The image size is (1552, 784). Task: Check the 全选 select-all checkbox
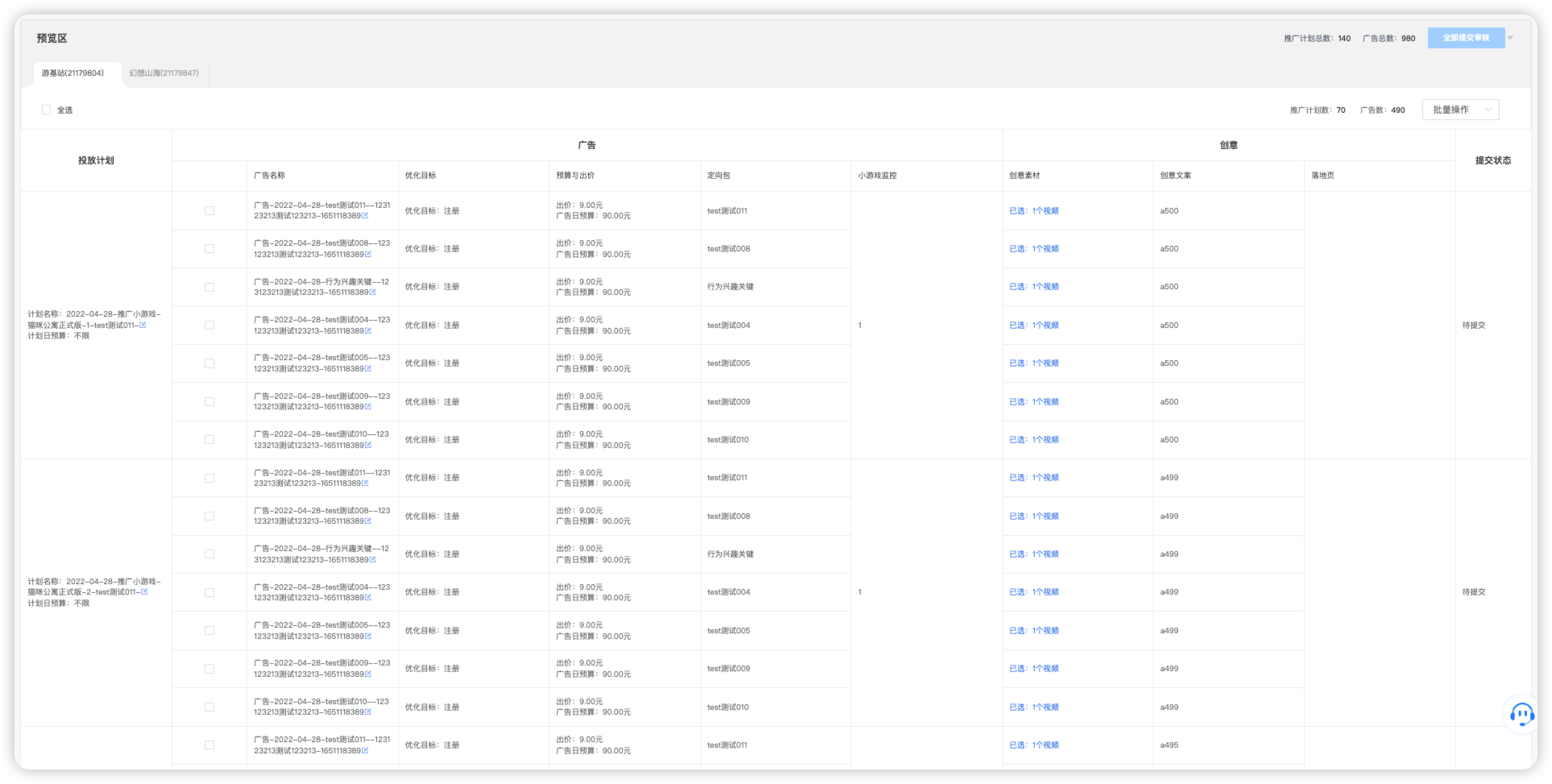coord(46,110)
